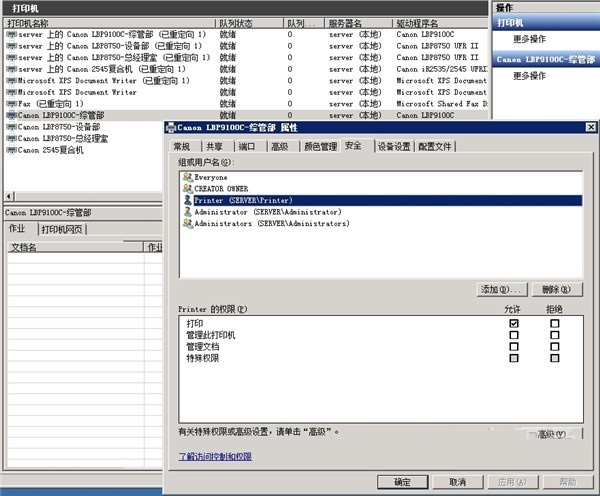Image resolution: width=600 pixels, height=496 pixels.
Task: Expand 更多操作 under Canon LBP9100C-综管部
Action: click(529, 76)
